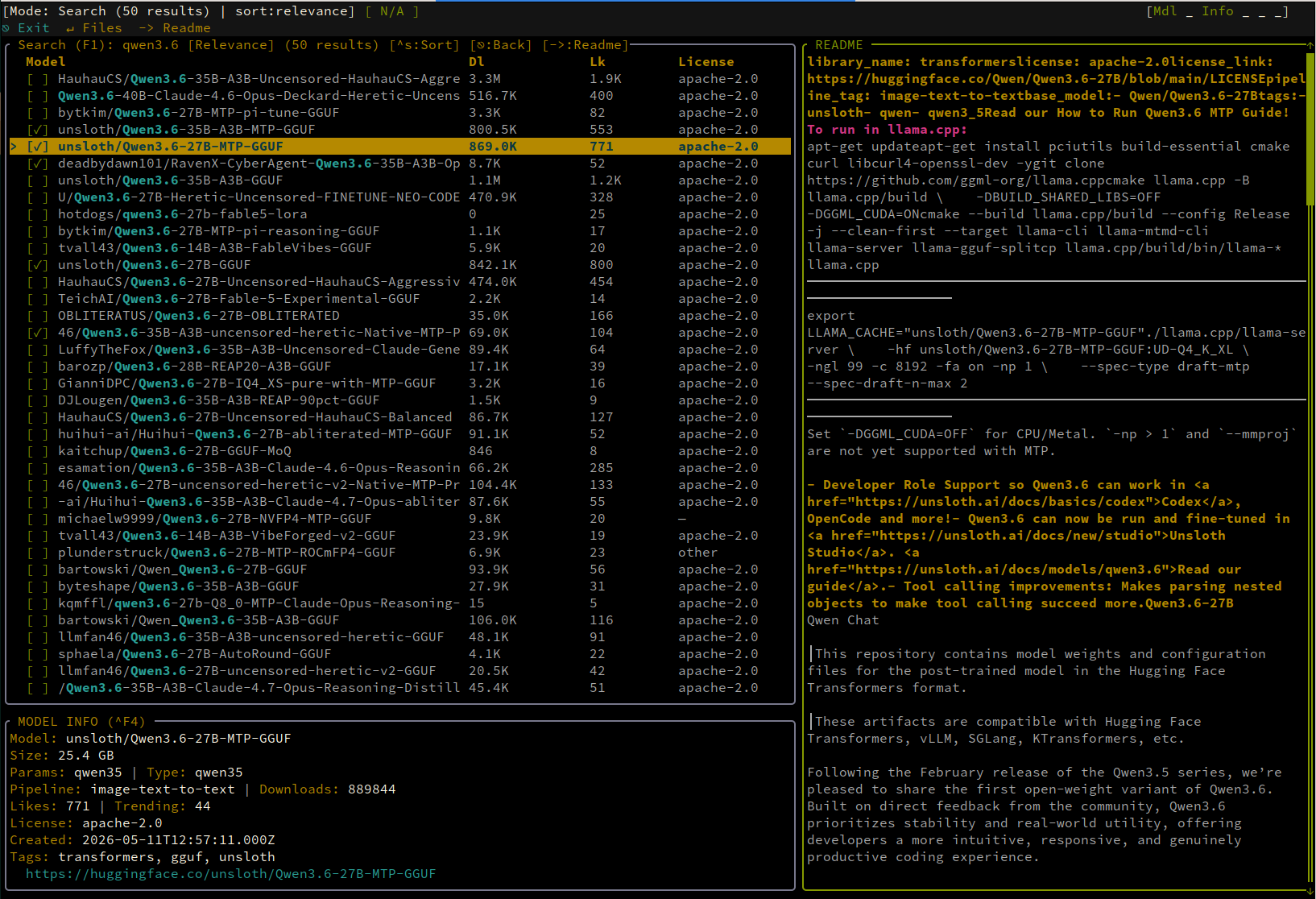Select LuffyTheFox Qwen3.6-35B-A3B-Uncensored-Claude-Gene row
Screen dimensions: 1316x899
tap(400, 350)
